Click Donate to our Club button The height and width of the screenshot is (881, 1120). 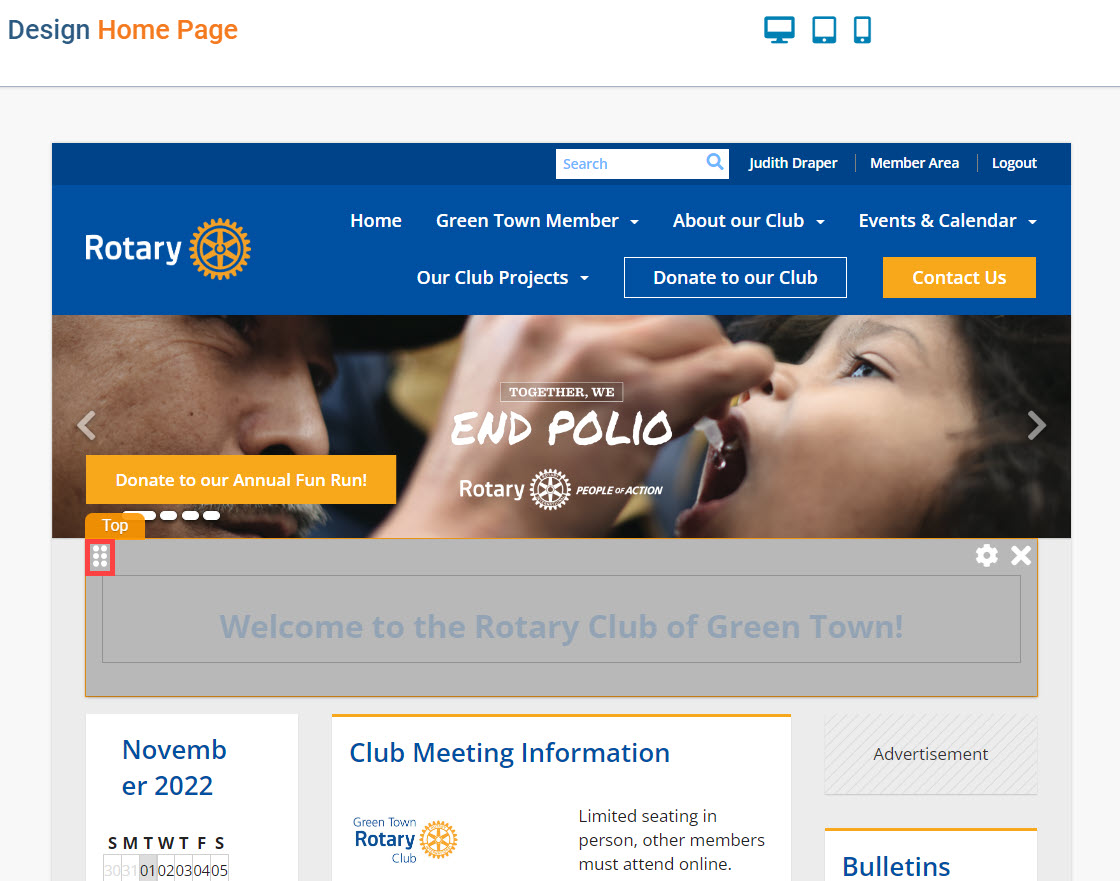pyautogui.click(x=735, y=277)
